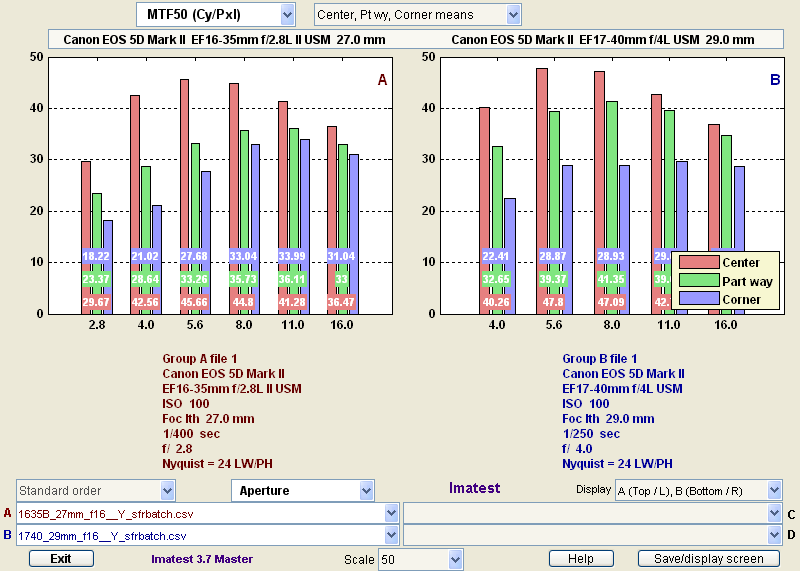
Task: Click the Group A file 1 label
Action: tap(199, 359)
